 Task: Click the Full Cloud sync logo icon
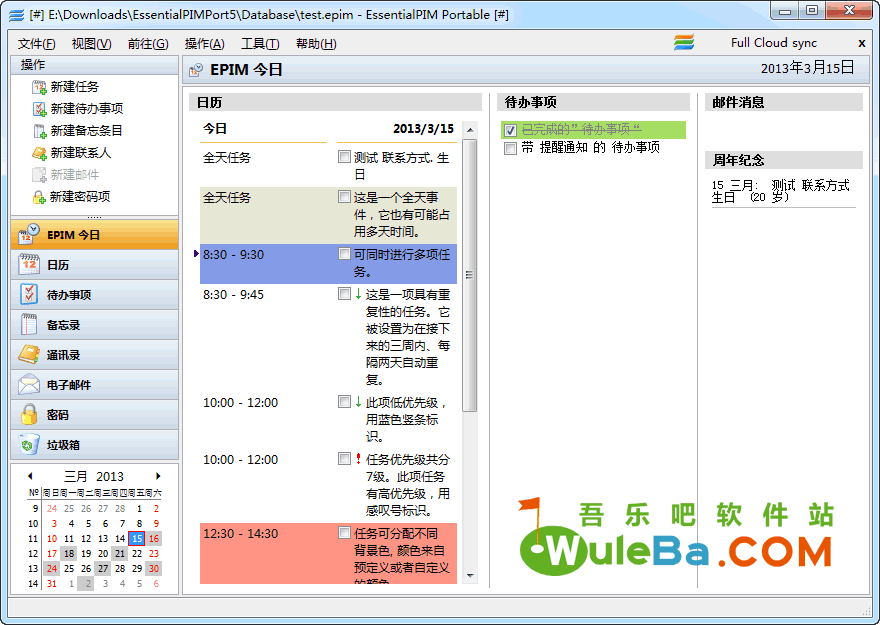(684, 43)
